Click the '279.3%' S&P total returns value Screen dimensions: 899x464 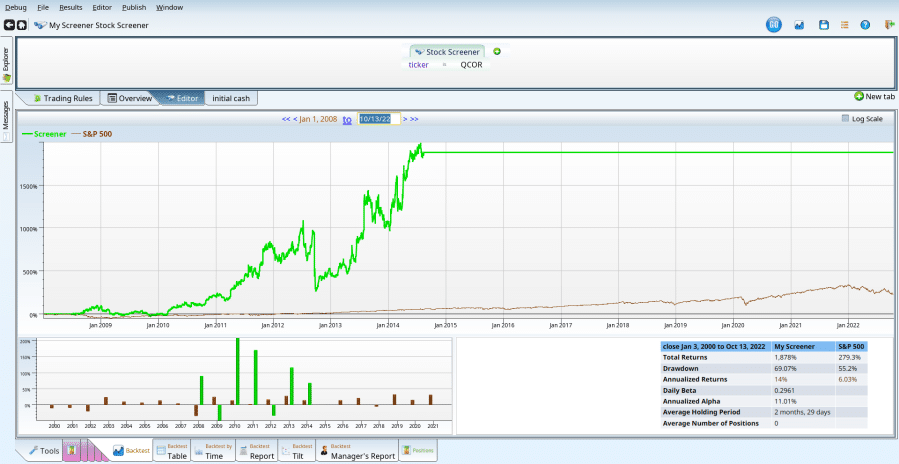tap(849, 357)
